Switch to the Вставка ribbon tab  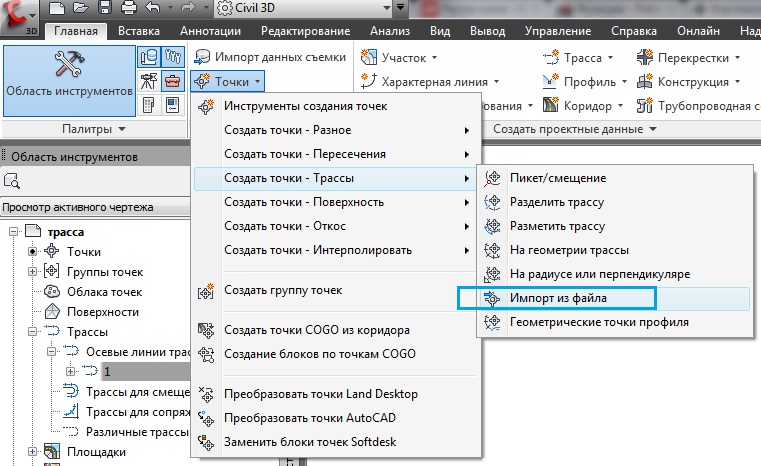coord(139,31)
